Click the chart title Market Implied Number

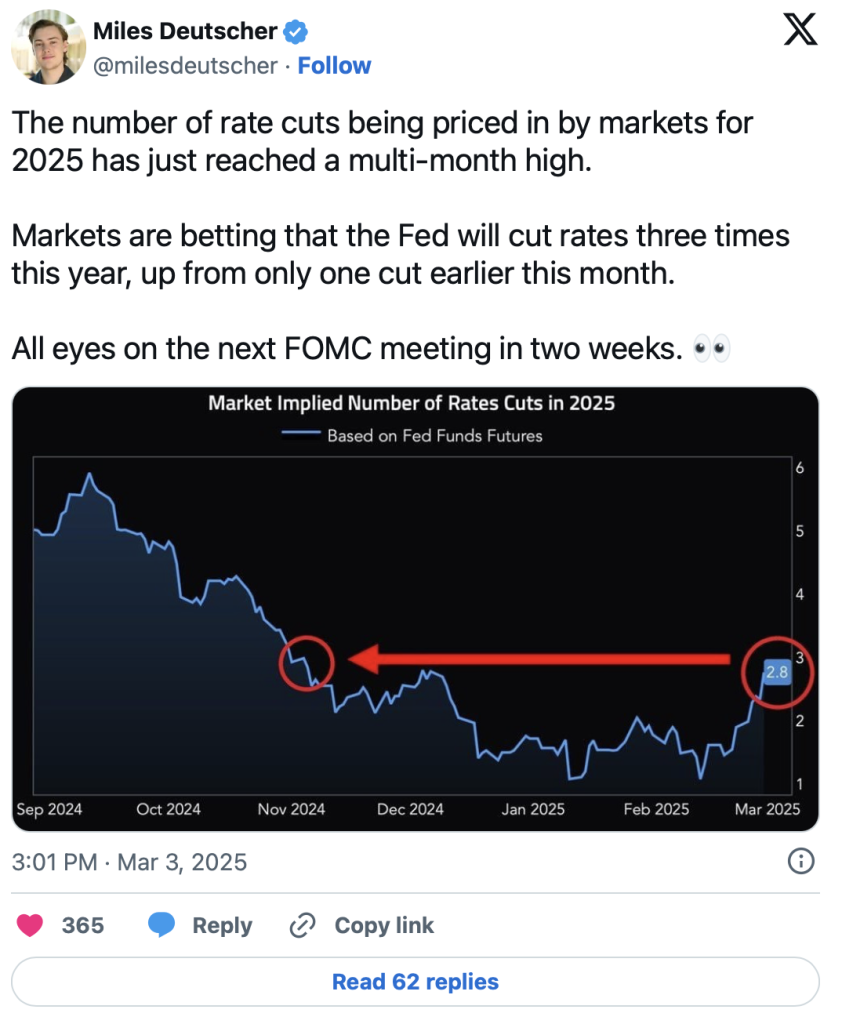(411, 404)
